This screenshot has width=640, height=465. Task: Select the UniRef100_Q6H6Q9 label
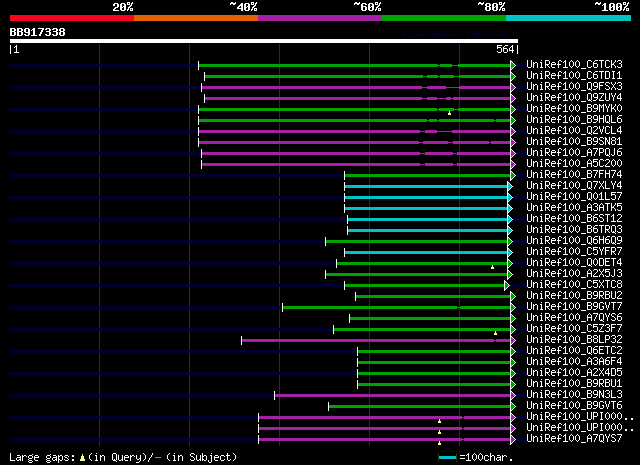pyautogui.click(x=574, y=241)
